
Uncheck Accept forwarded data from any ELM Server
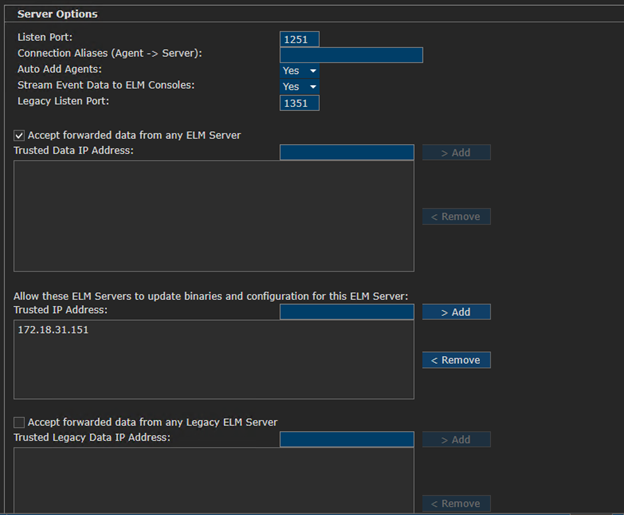coord(19,136)
